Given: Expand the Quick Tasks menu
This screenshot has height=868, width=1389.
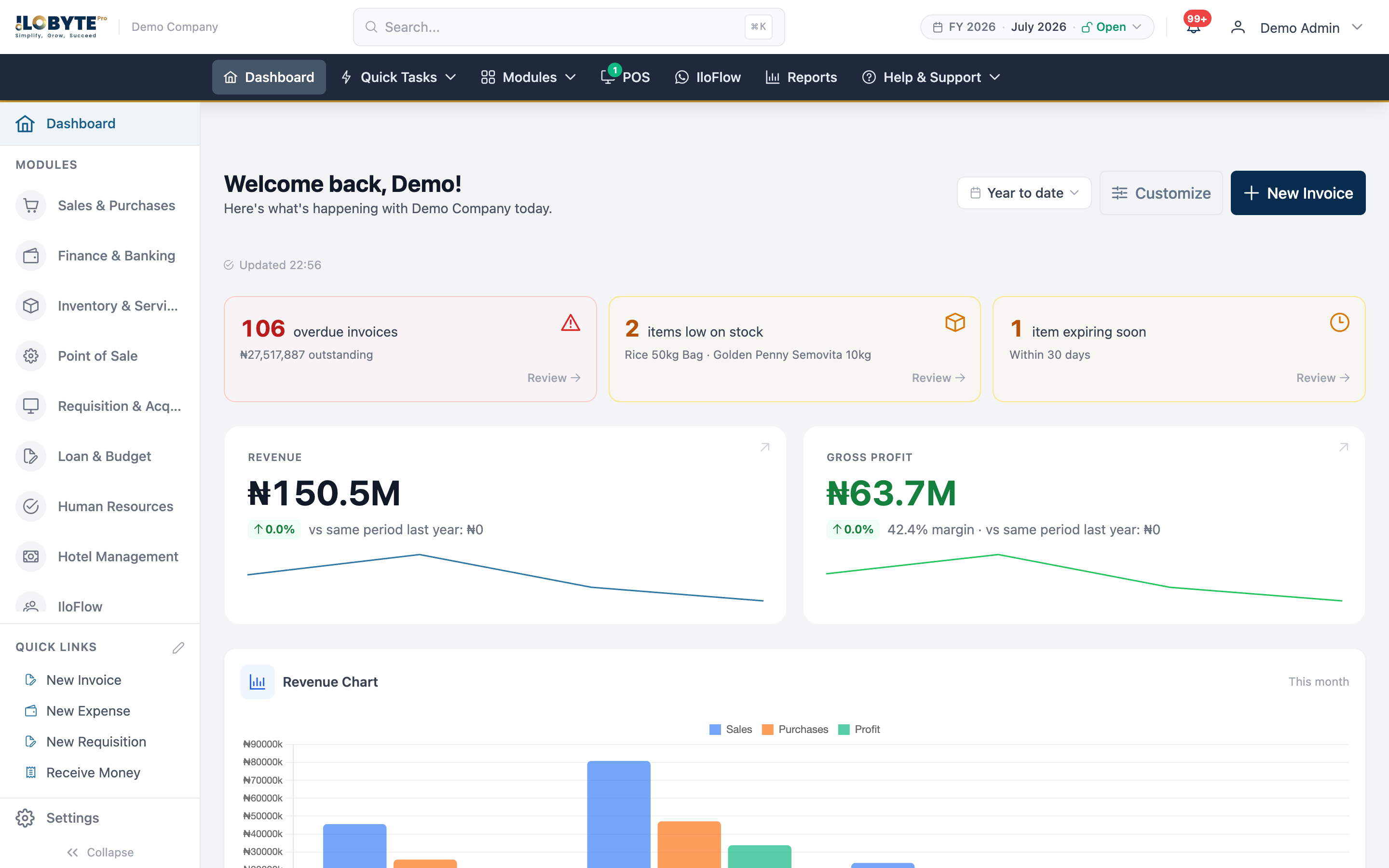Looking at the screenshot, I should point(398,77).
